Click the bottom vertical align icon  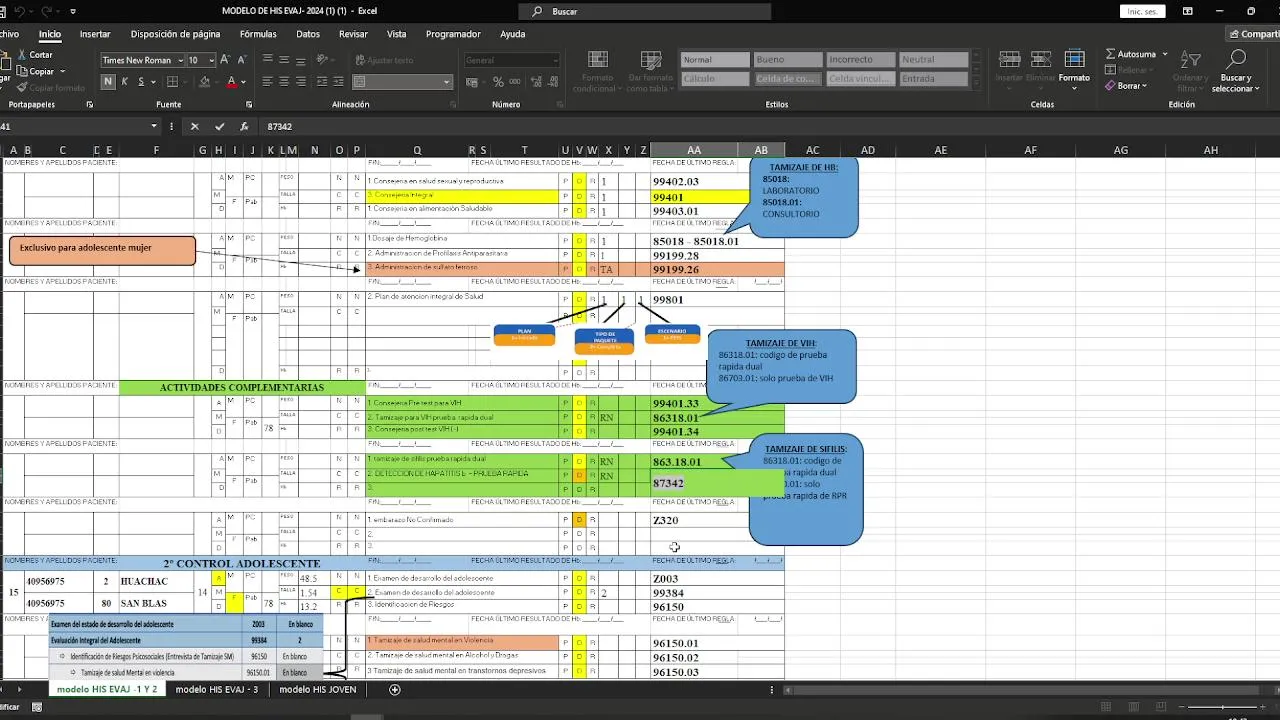pyautogui.click(x=302, y=60)
